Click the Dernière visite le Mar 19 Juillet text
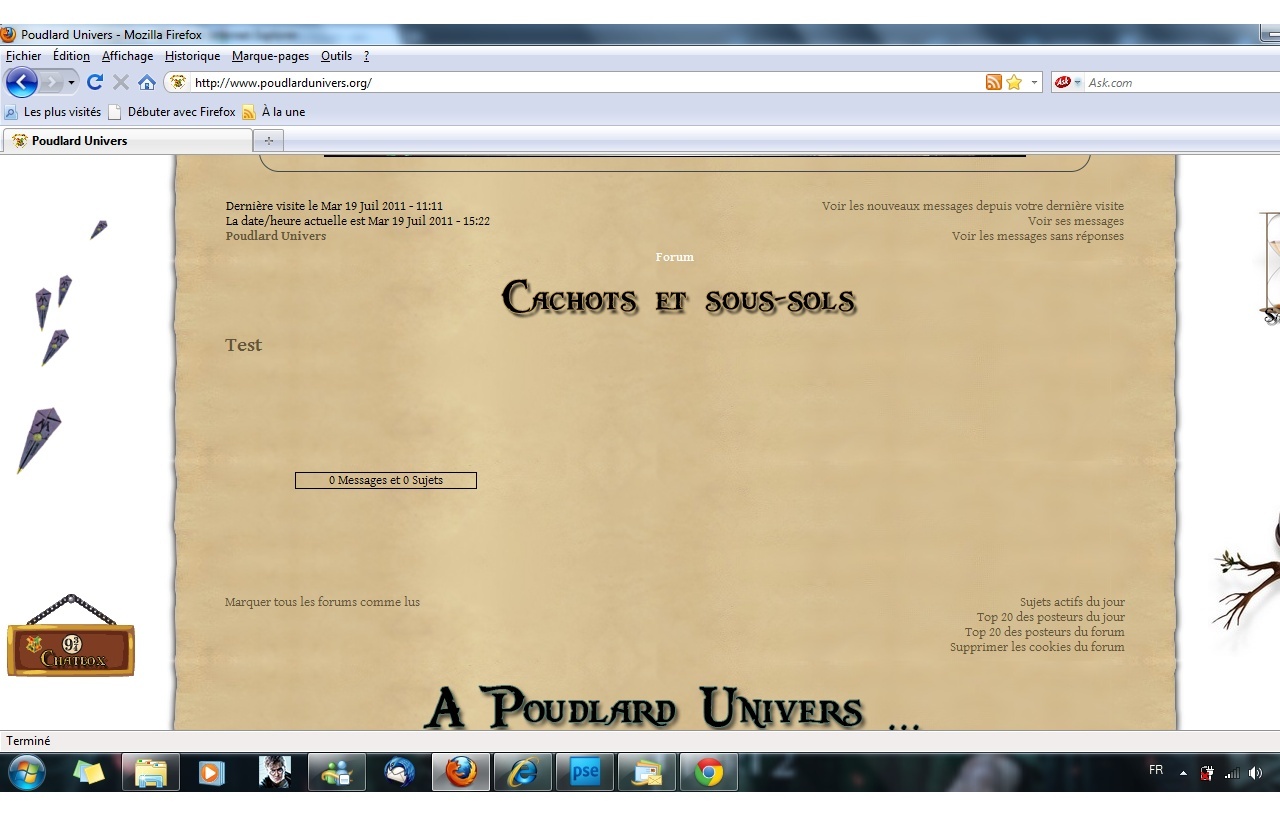The width and height of the screenshot is (1280, 827). pos(334,206)
